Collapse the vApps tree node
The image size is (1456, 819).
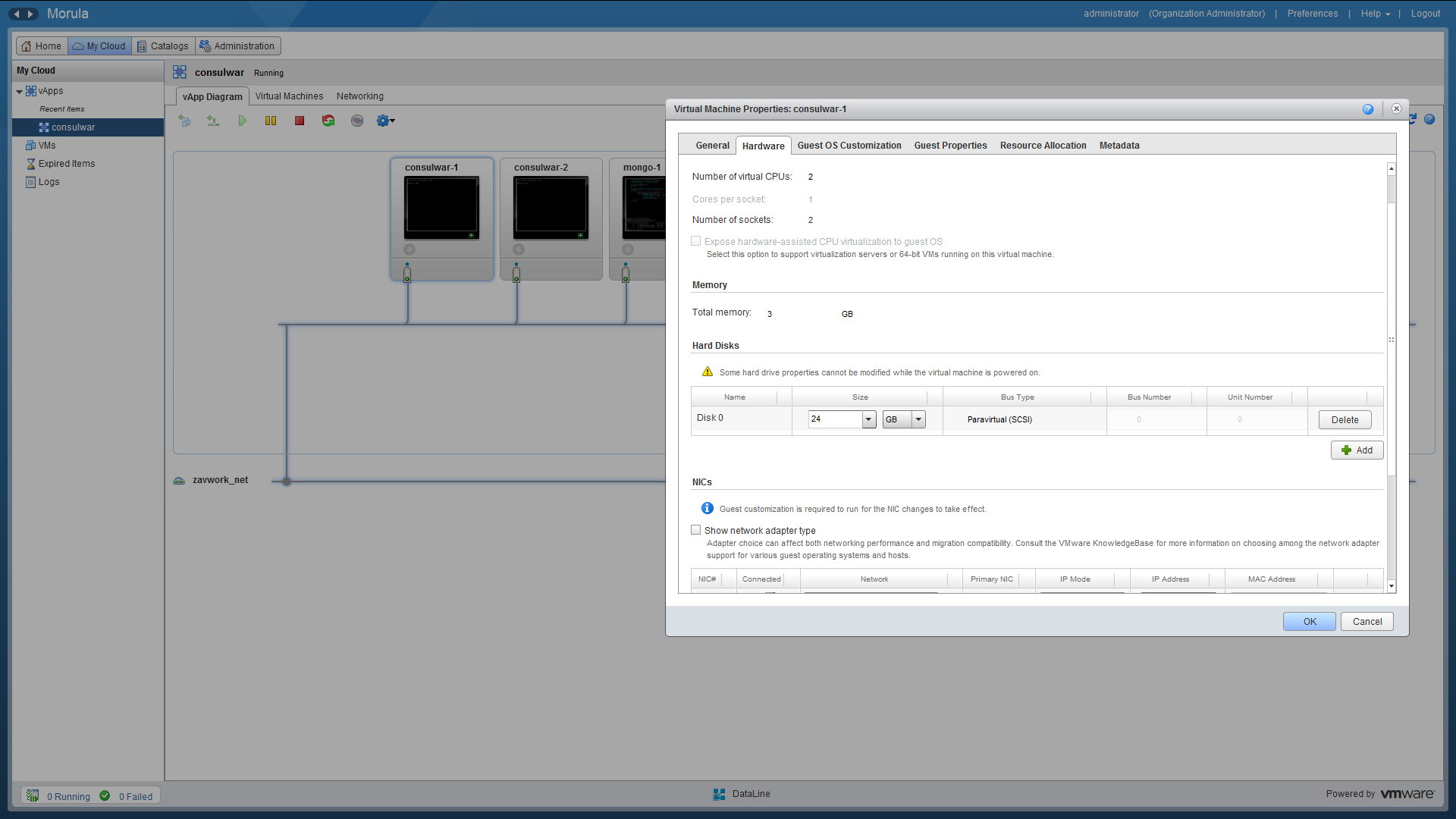coord(19,92)
